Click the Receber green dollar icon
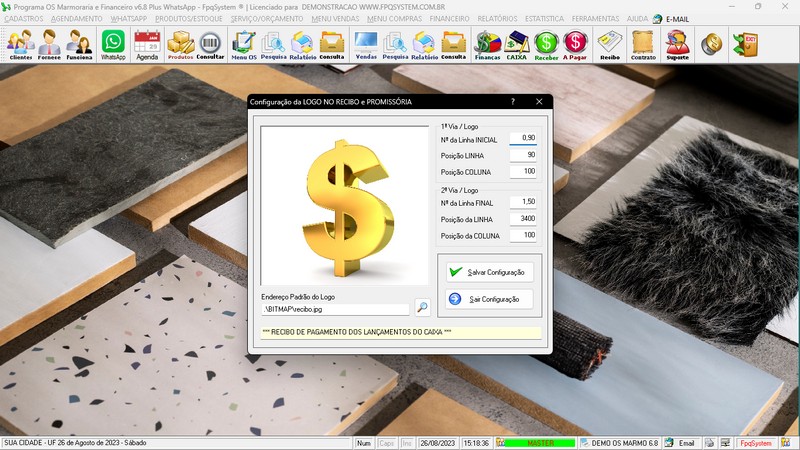This screenshot has height=450, width=800. click(x=546, y=44)
